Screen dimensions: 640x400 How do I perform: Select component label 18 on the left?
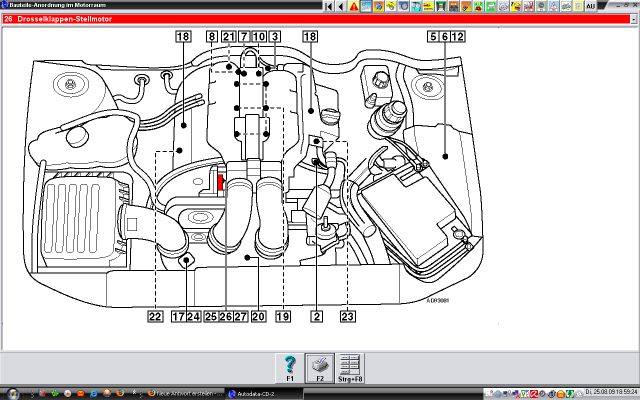(182, 37)
